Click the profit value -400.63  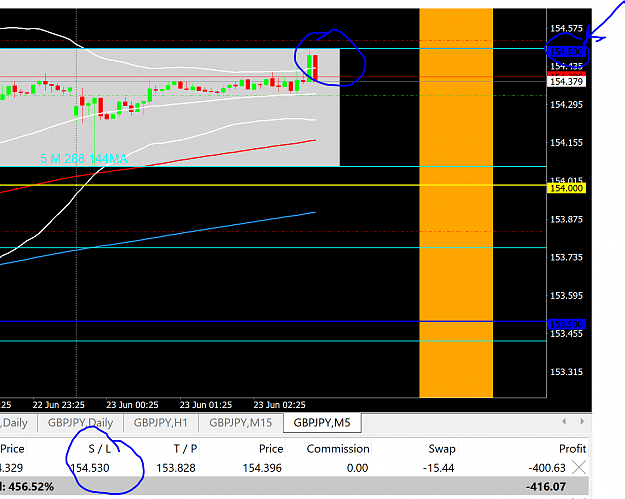point(547,468)
